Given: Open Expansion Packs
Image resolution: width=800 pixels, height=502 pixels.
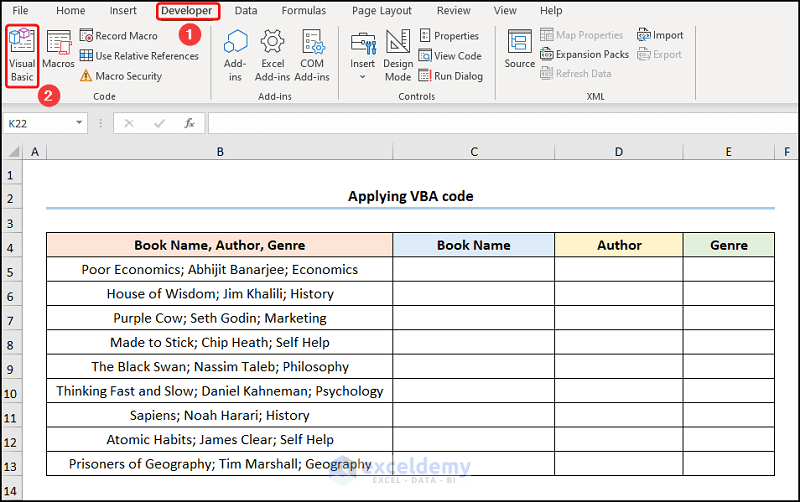Looking at the screenshot, I should (x=584, y=54).
